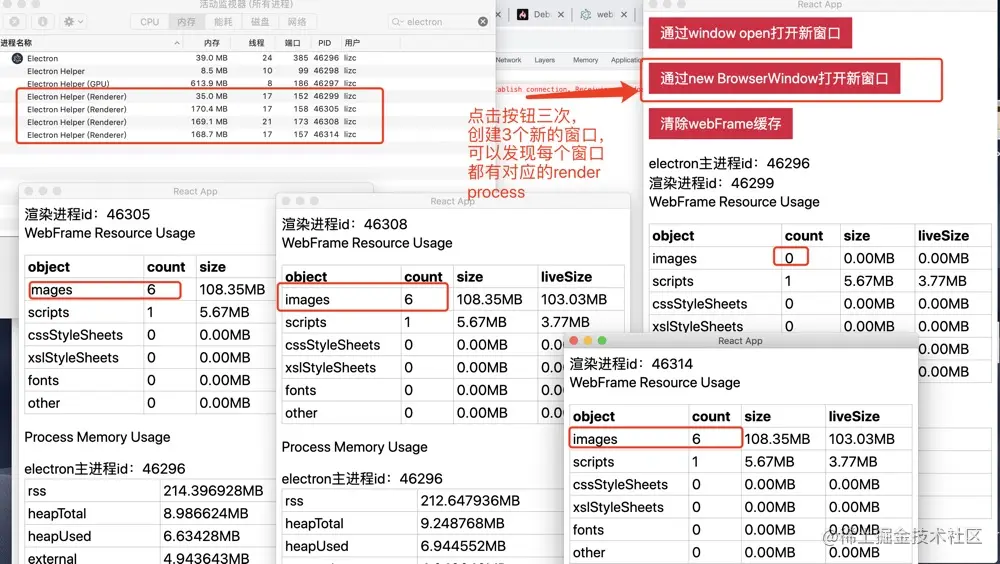Sort processes by PID column header
This screenshot has height=564, width=1000.
tap(325, 43)
